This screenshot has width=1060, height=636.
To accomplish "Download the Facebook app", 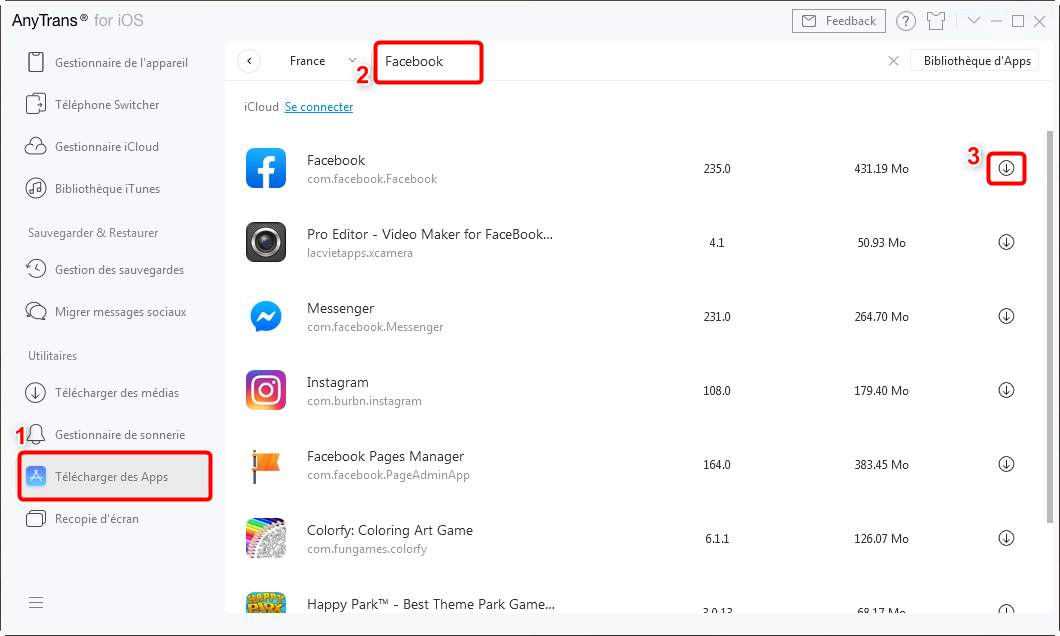I will pos(1006,168).
